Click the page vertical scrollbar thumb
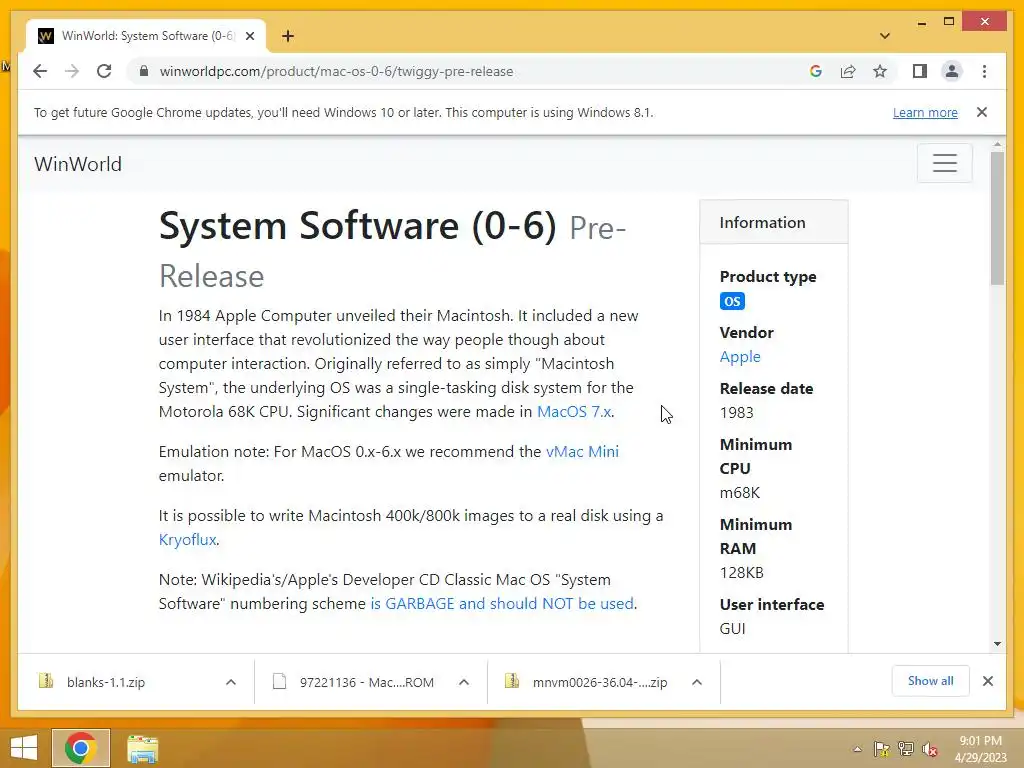1024x768 pixels. [997, 217]
